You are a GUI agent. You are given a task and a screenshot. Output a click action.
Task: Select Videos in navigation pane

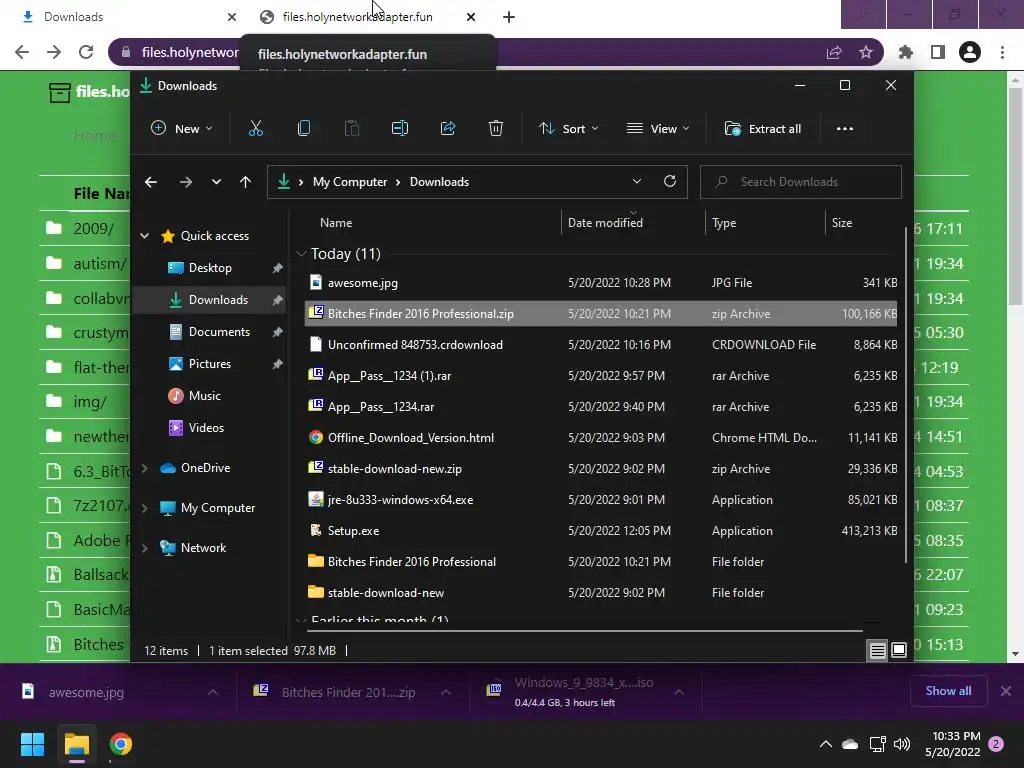coord(209,428)
